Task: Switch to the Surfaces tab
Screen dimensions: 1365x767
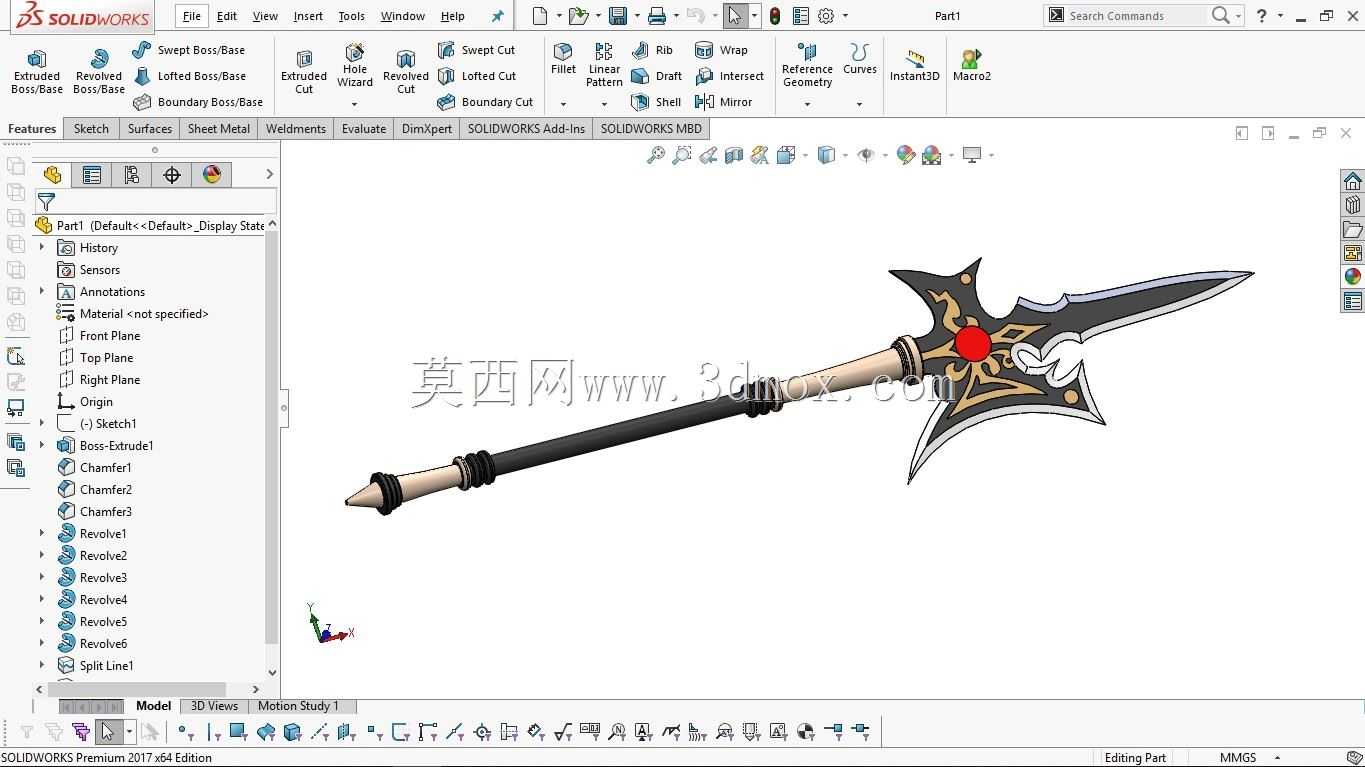Action: [150, 128]
